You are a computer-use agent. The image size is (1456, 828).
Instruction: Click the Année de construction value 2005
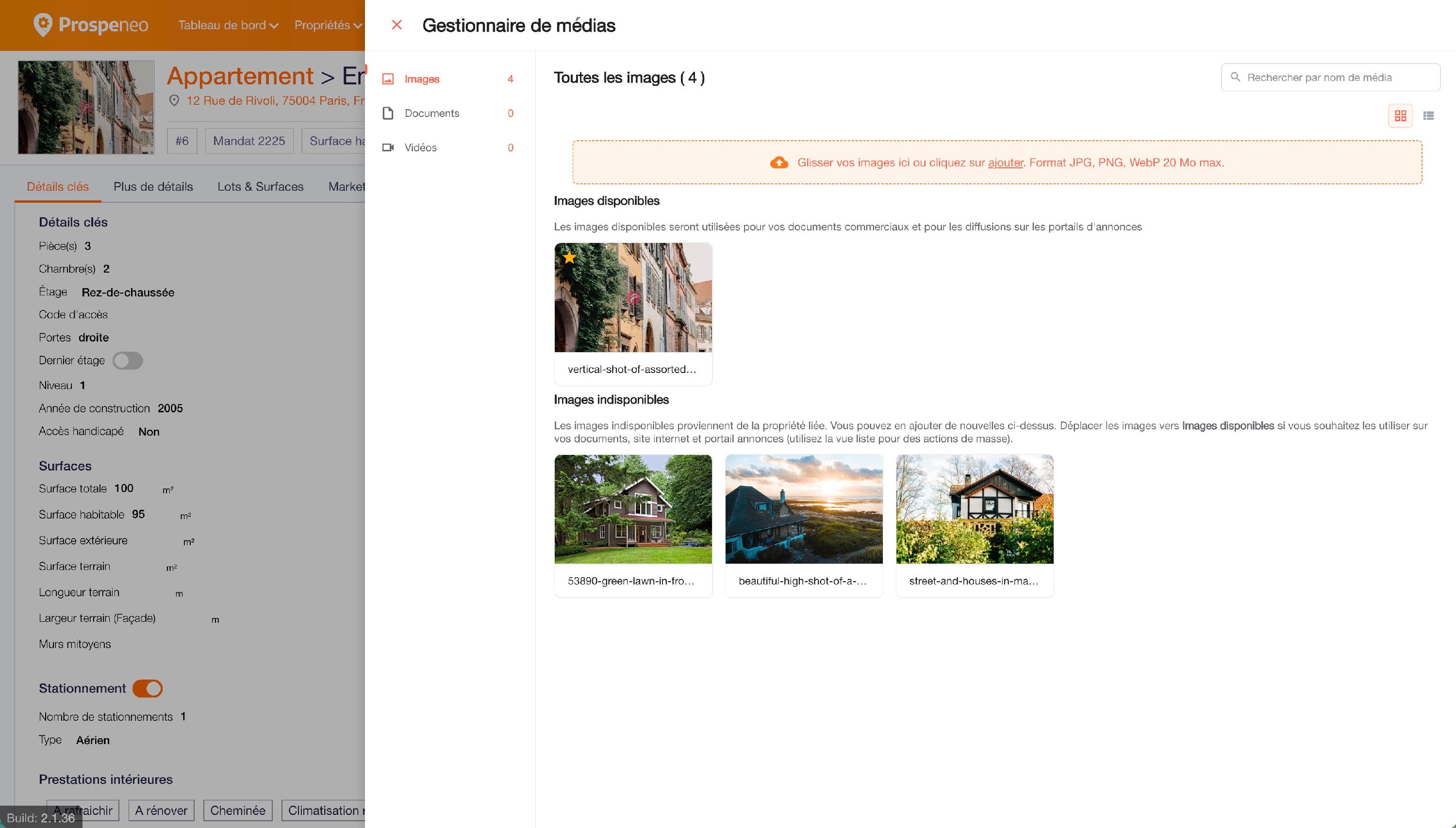pos(170,408)
